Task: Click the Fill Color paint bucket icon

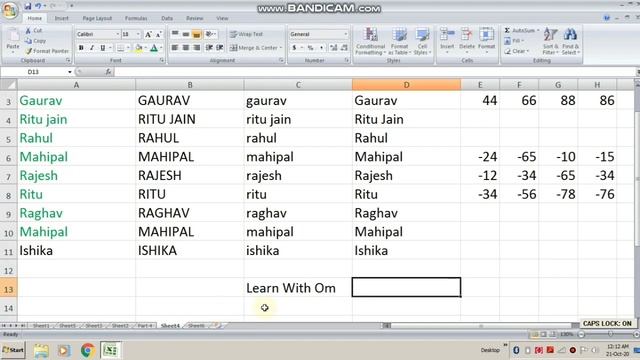Action: 139,48
